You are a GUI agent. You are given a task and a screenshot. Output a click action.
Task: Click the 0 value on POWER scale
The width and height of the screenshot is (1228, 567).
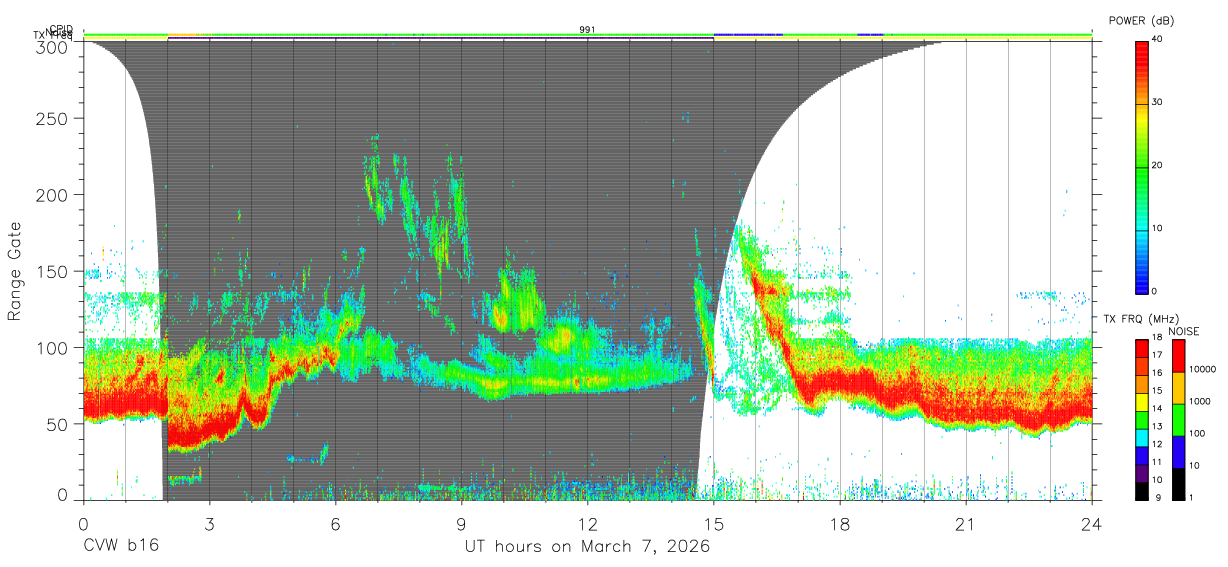[x=1155, y=291]
